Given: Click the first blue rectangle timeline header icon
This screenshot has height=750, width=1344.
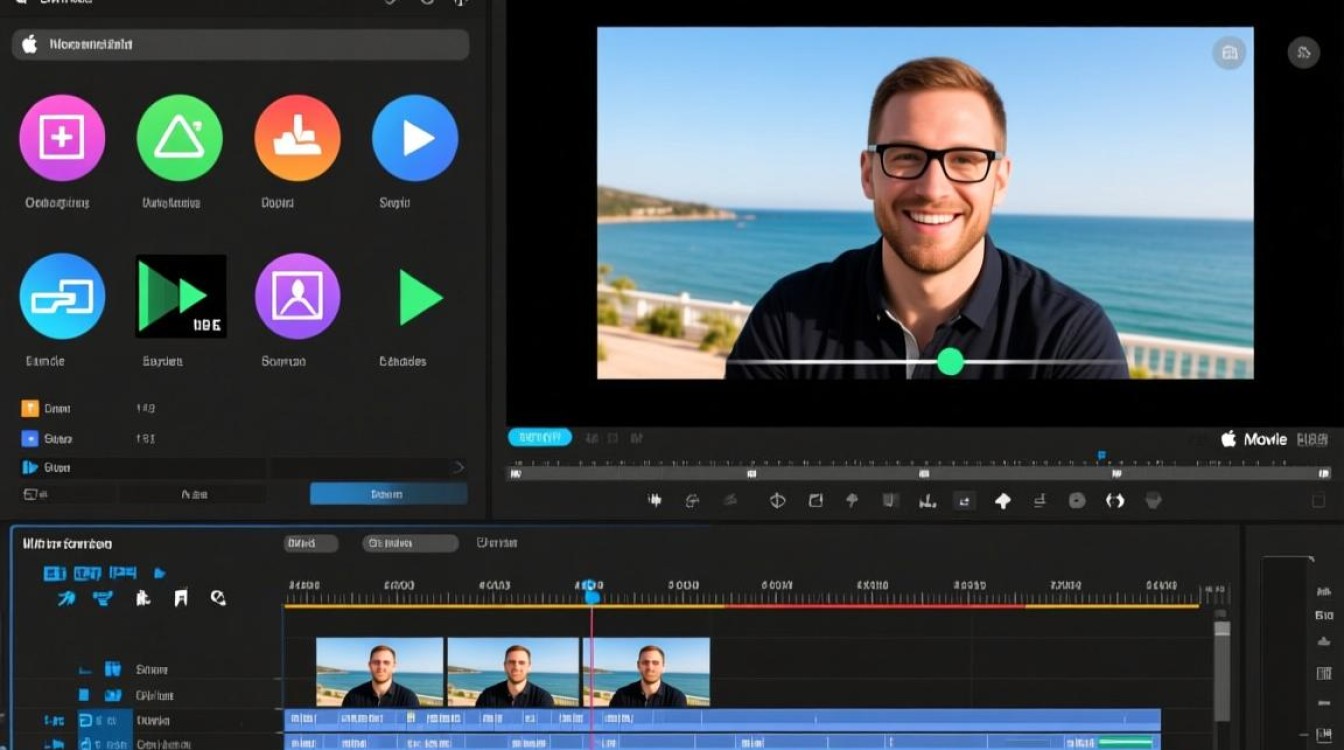Looking at the screenshot, I should [x=54, y=573].
